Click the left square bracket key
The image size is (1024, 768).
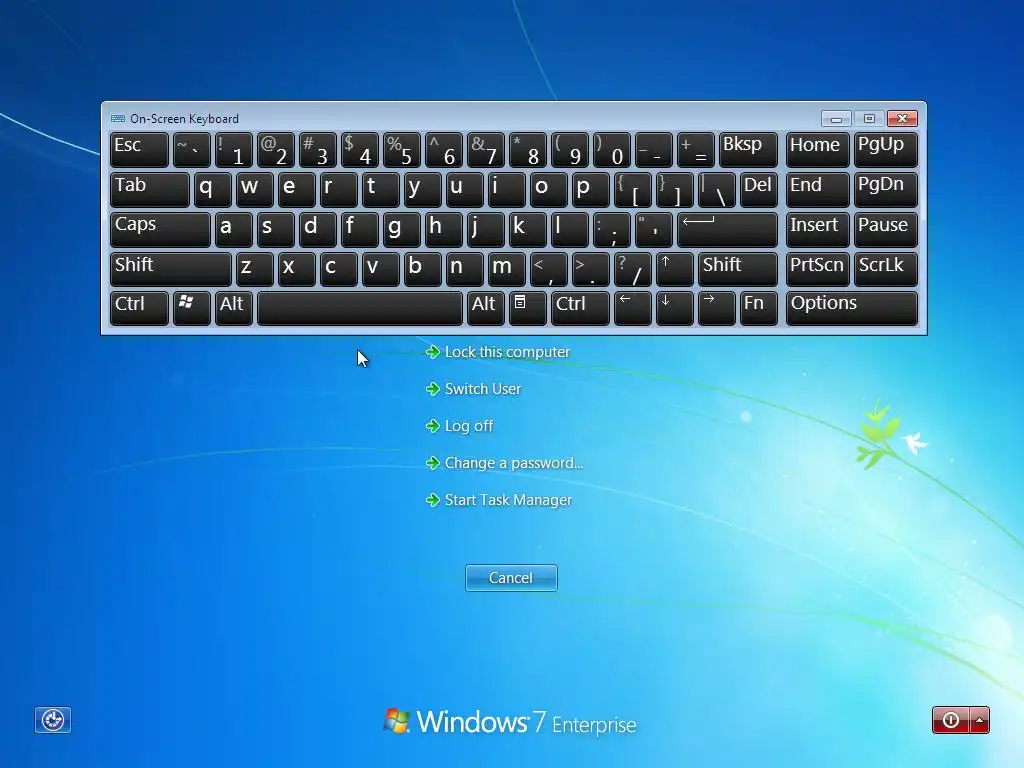(632, 190)
